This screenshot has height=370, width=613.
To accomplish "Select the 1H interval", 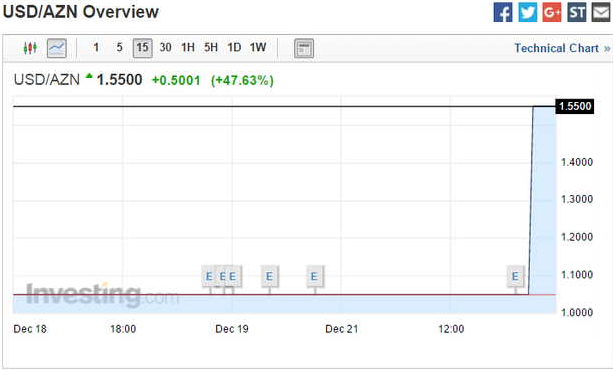I will pos(188,48).
